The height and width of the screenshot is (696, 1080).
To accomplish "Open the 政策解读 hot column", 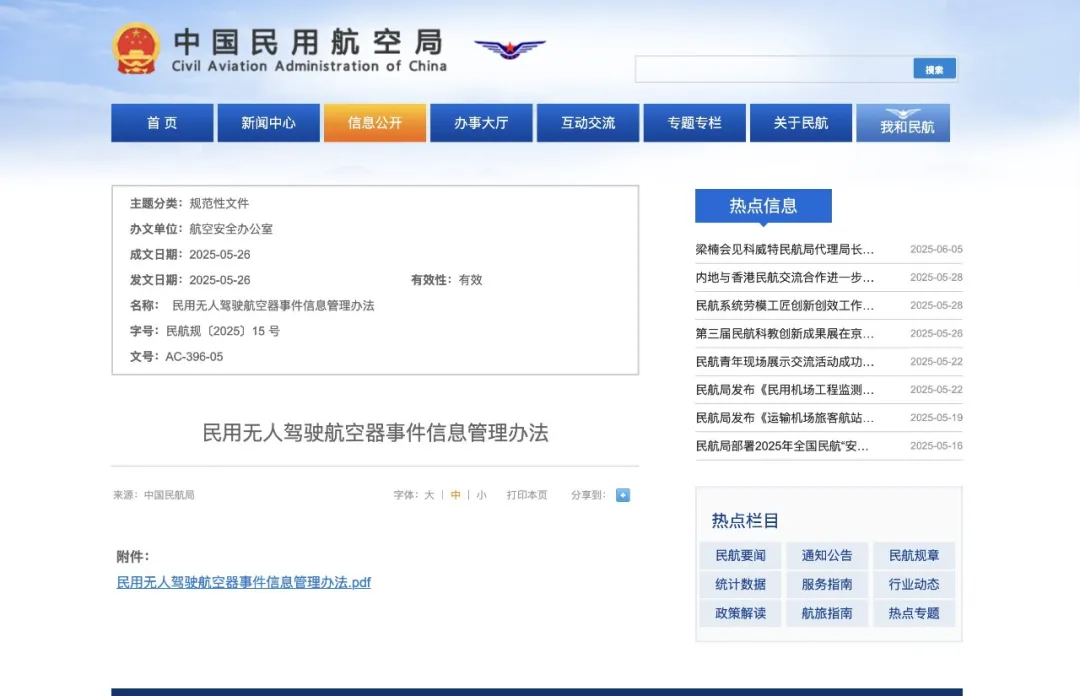I will [740, 613].
